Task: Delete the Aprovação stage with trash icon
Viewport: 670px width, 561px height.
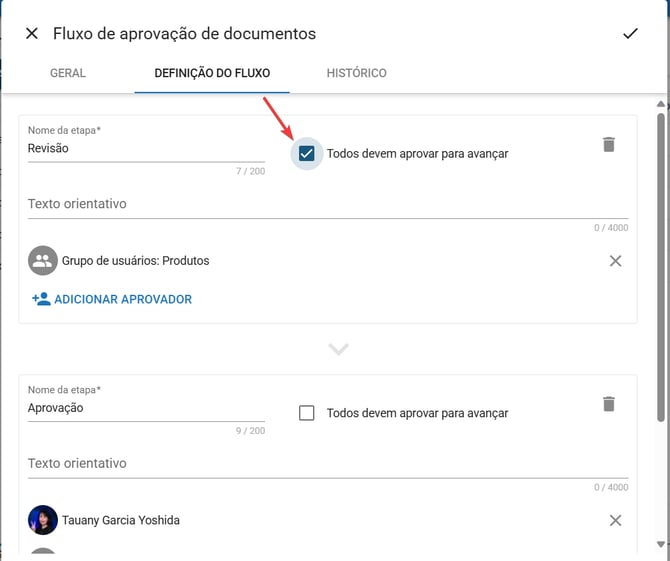Action: pos(608,404)
